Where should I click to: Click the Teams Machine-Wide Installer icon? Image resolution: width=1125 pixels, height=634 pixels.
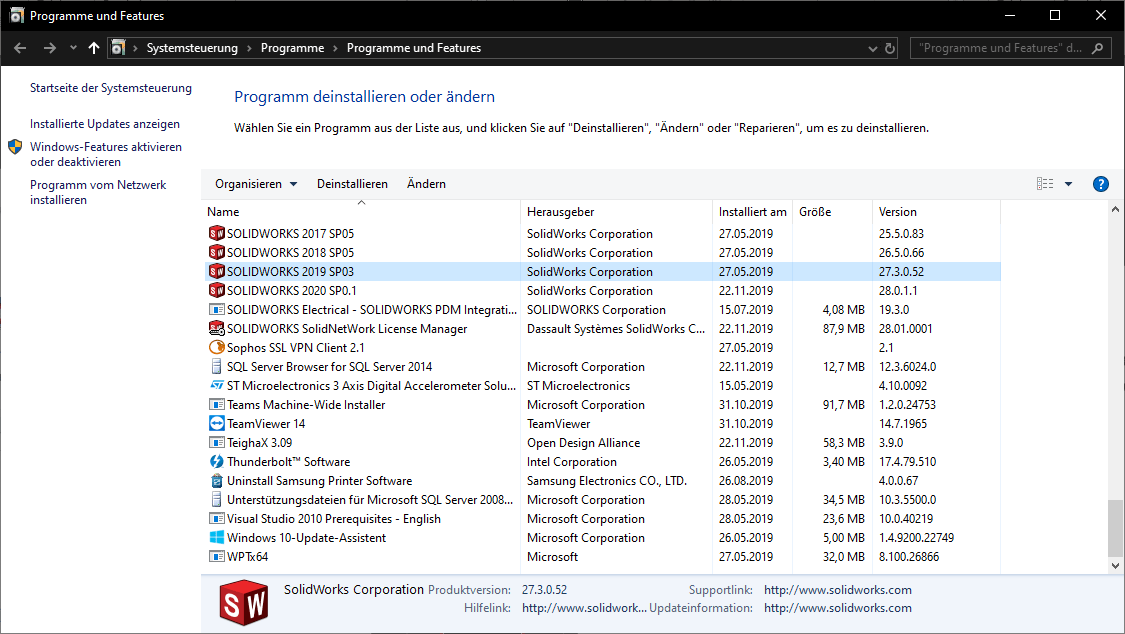[217, 404]
